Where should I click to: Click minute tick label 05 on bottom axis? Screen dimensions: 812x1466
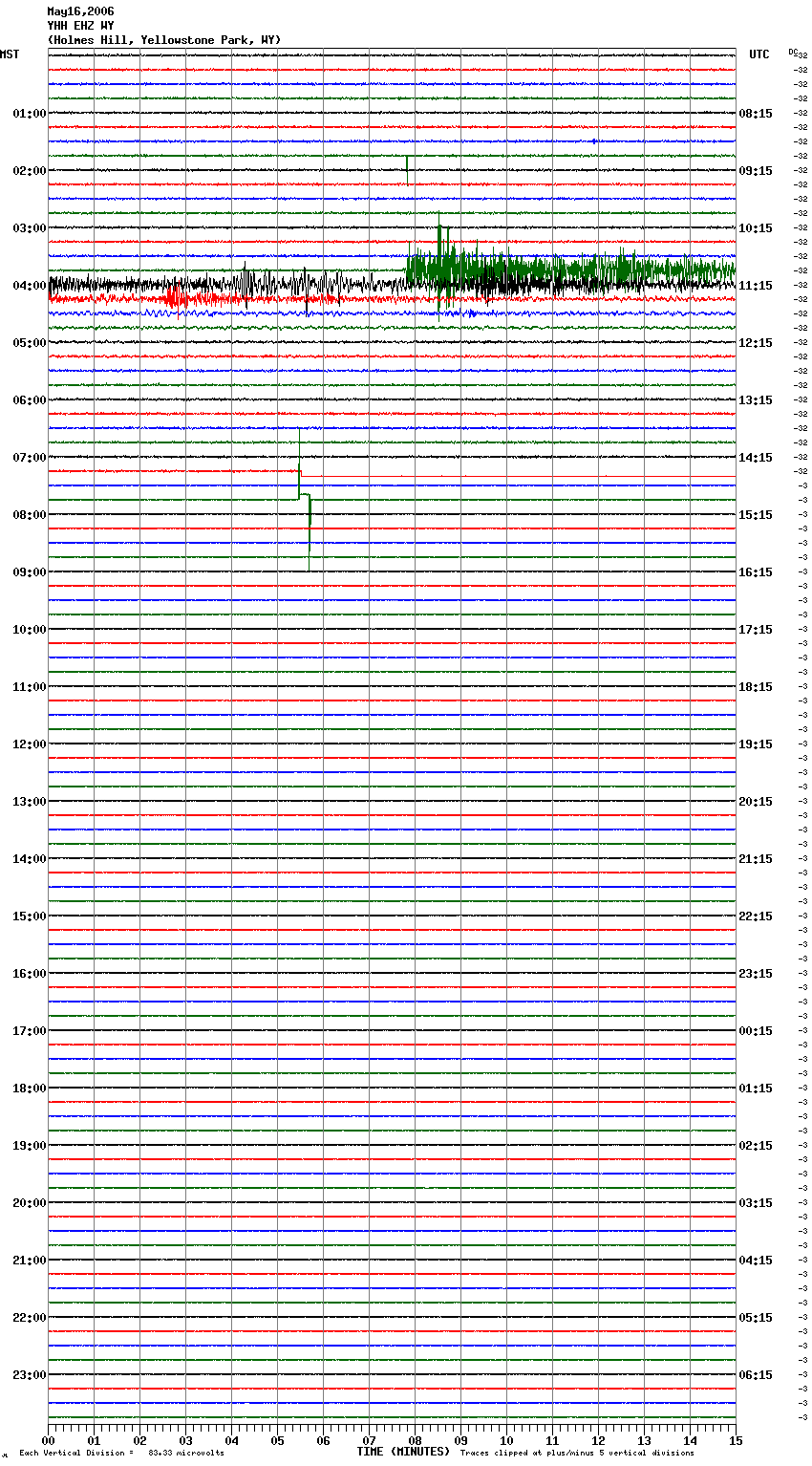[277, 1441]
